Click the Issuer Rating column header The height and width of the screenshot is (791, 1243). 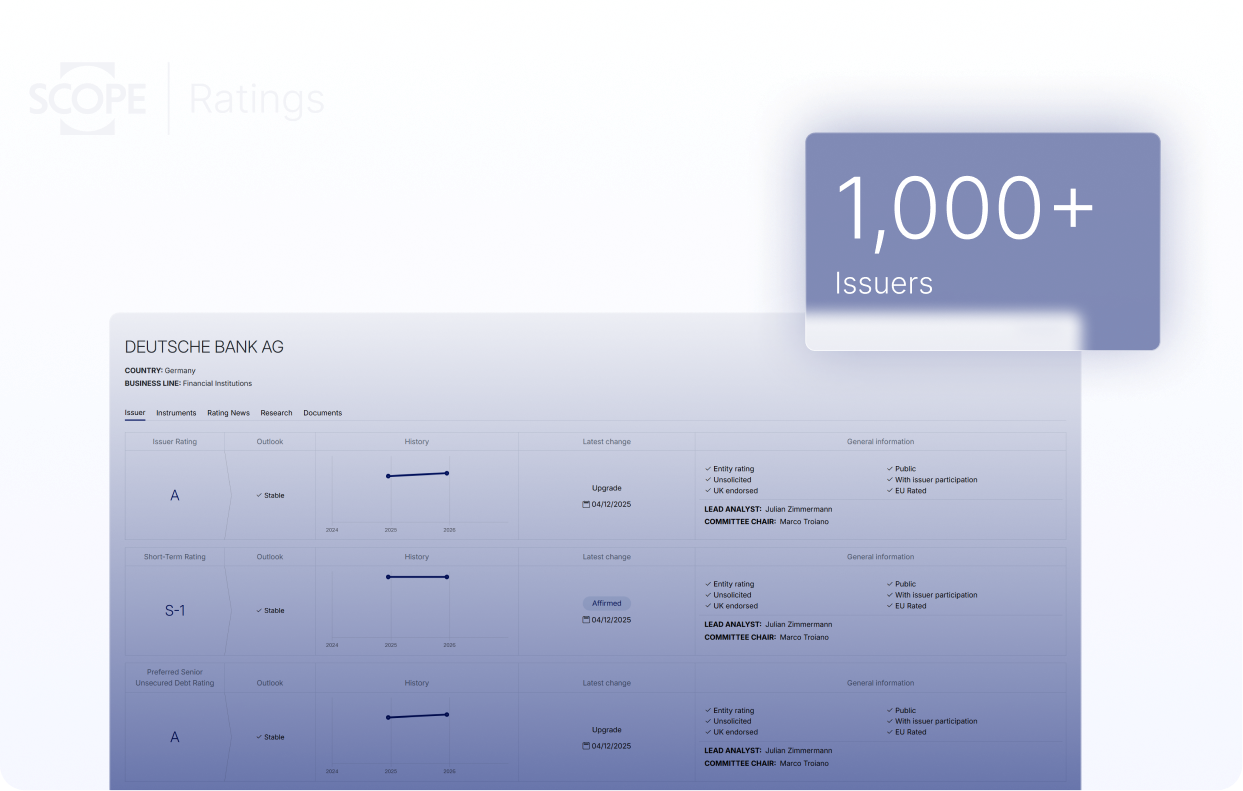pyautogui.click(x=175, y=441)
